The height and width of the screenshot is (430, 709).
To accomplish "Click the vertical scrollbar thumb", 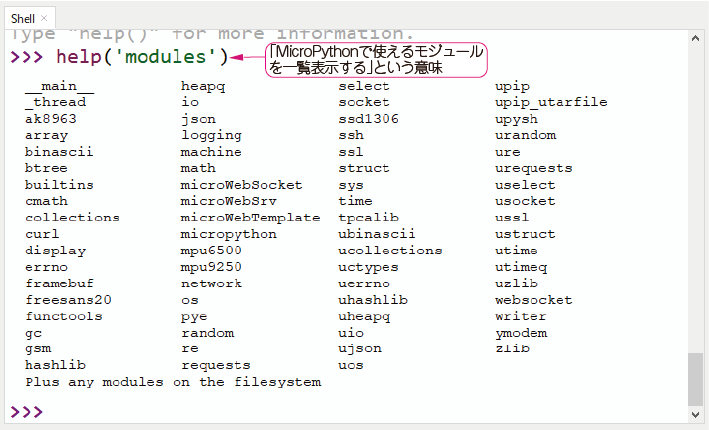I will coord(695,378).
